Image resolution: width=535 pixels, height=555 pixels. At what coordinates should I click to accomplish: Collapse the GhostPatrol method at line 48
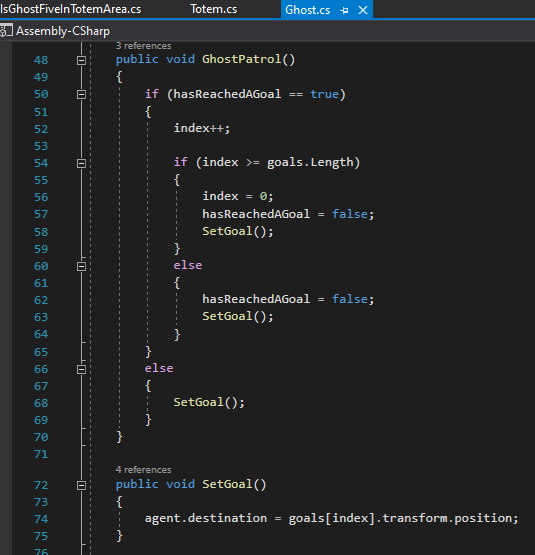coord(81,60)
